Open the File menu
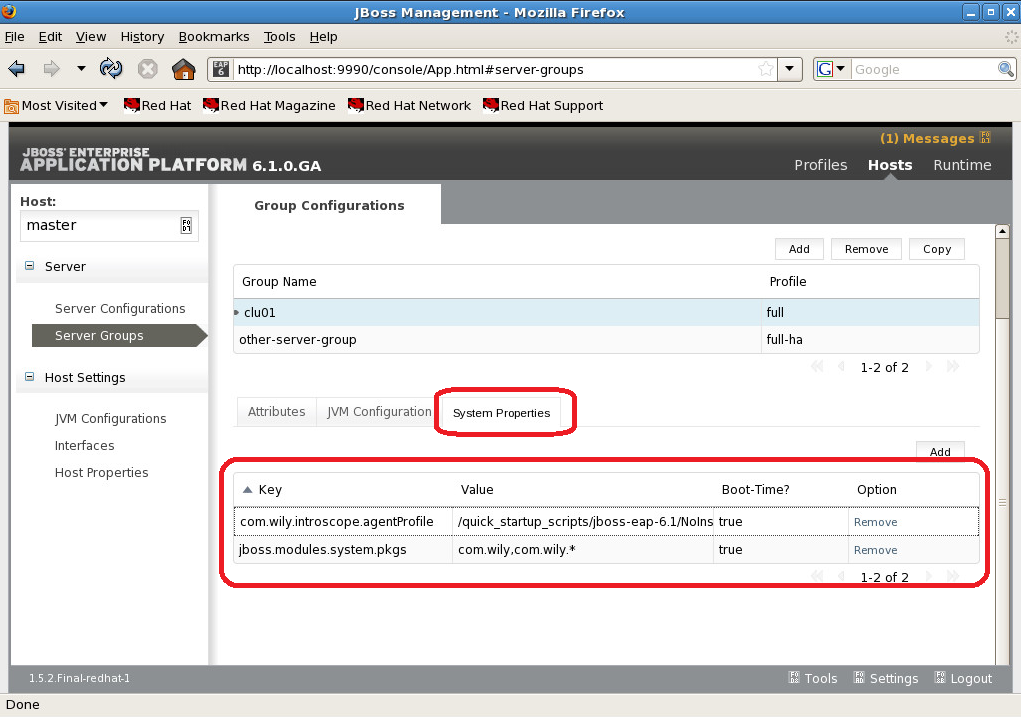This screenshot has height=717, width=1021. click(x=14, y=36)
